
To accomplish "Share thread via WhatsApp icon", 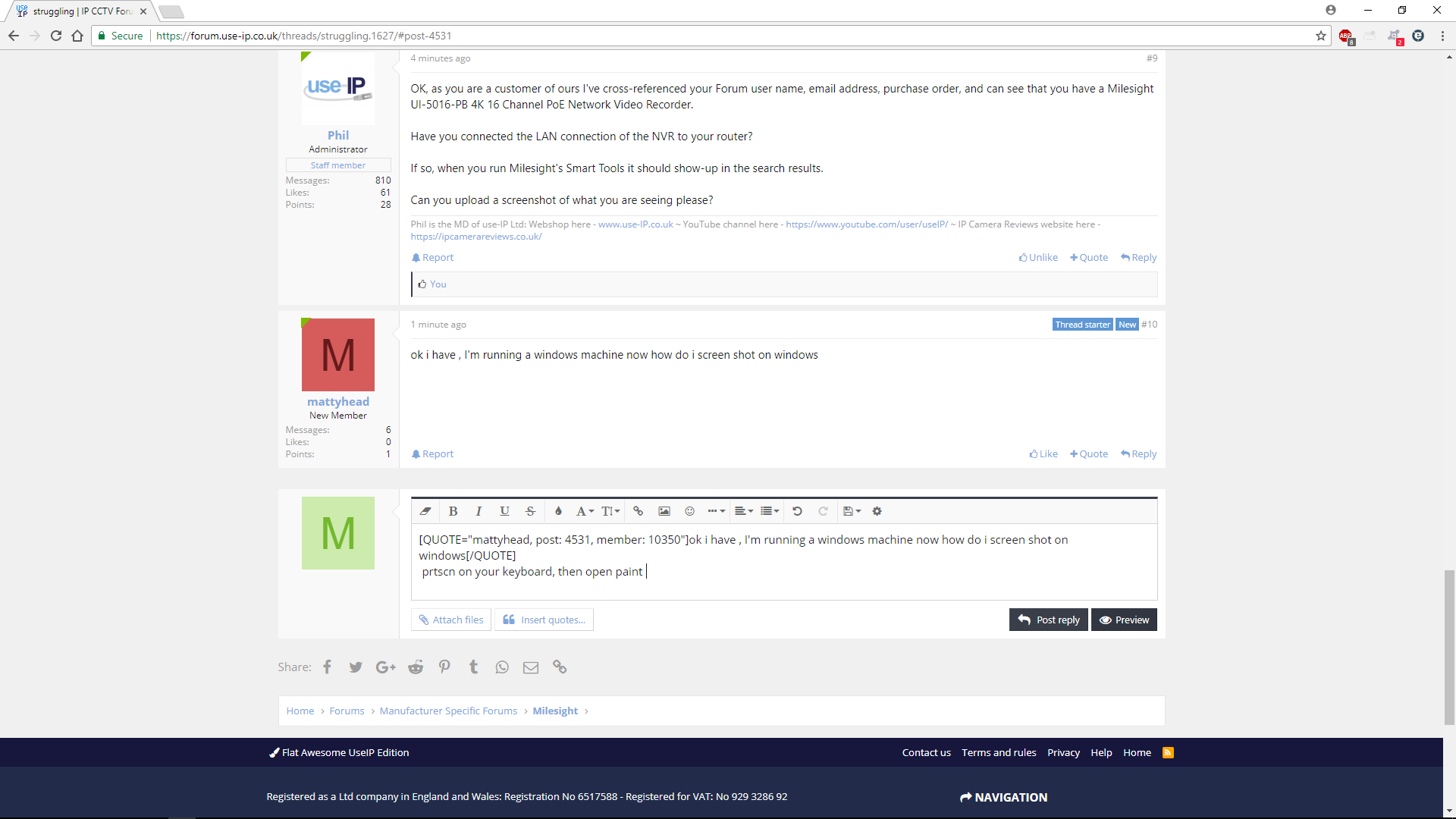I will pos(502,667).
